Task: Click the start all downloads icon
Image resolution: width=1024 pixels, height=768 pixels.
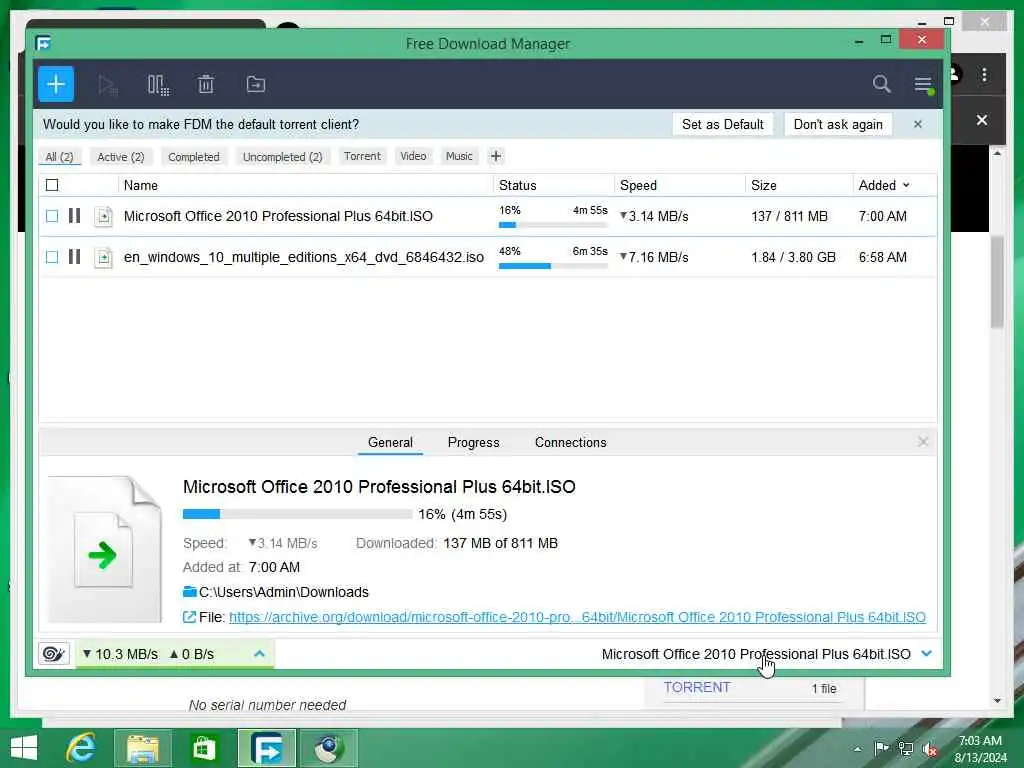Action: click(x=107, y=85)
